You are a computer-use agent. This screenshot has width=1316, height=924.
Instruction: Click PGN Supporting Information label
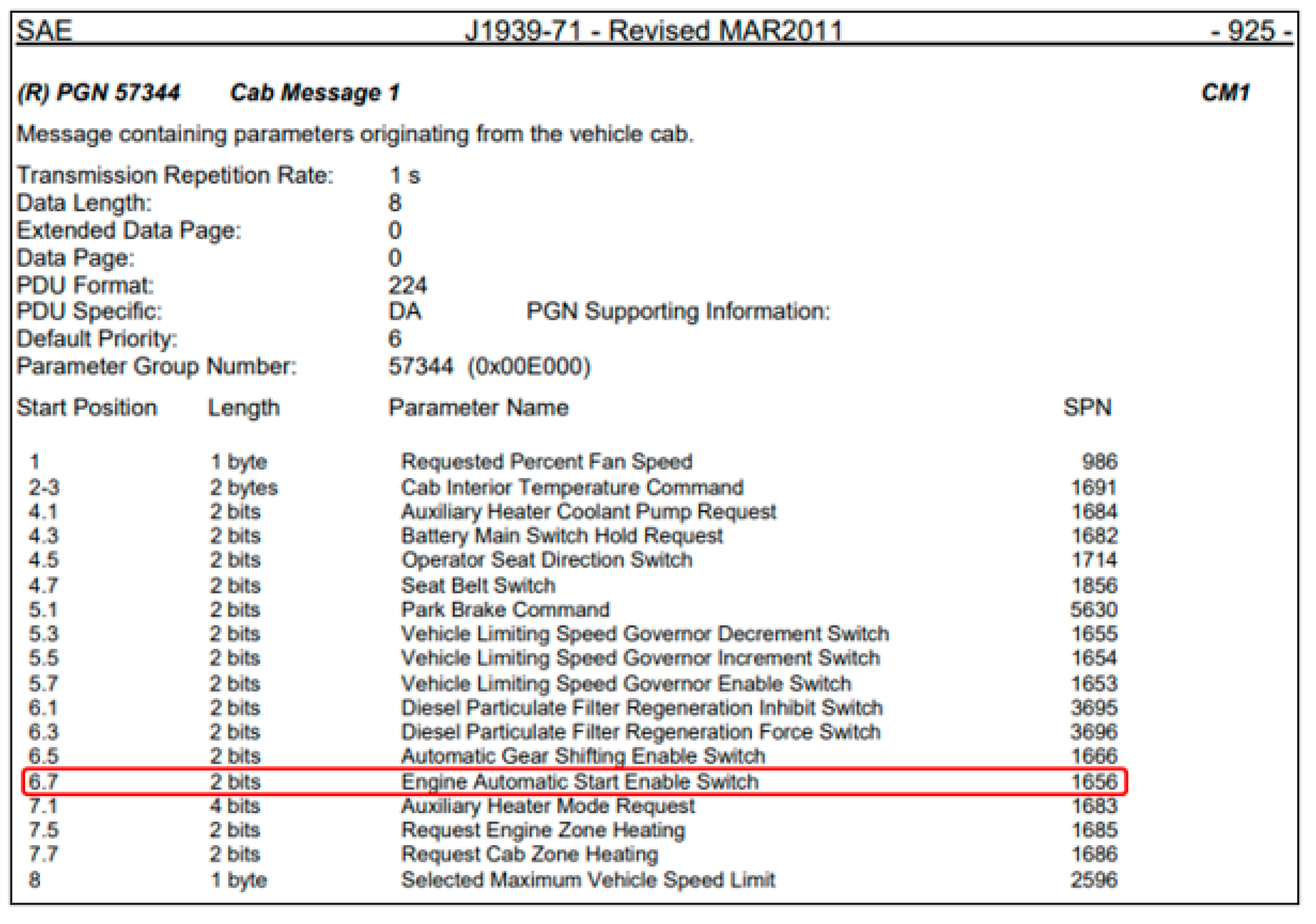tap(678, 311)
